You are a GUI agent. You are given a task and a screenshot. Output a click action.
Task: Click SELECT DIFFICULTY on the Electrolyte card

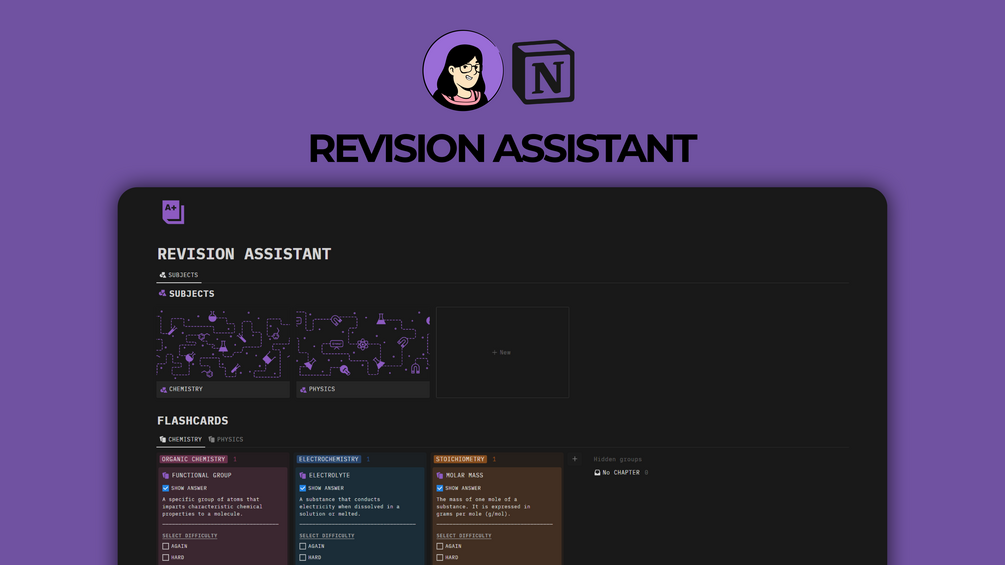point(327,536)
